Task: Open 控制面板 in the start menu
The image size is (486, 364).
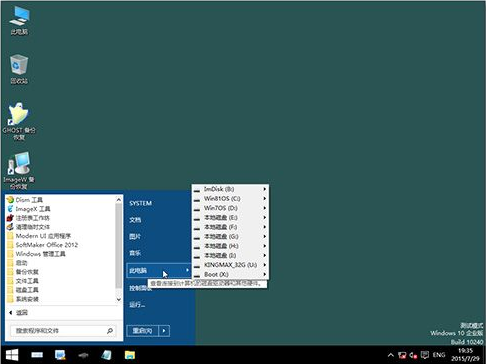Action: point(140,288)
